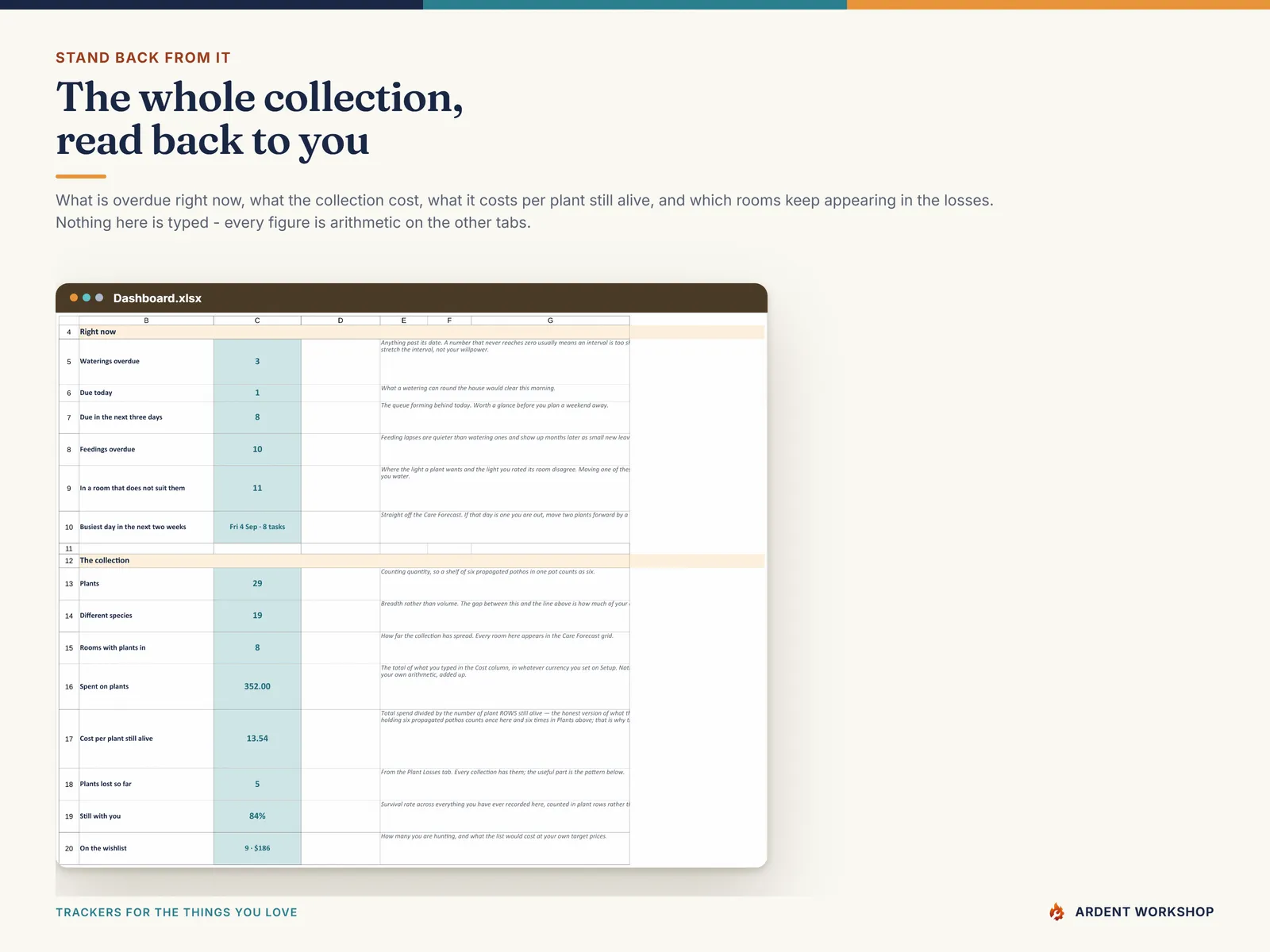The width and height of the screenshot is (1270, 952).
Task: Click the Due today value 1
Action: tap(257, 393)
